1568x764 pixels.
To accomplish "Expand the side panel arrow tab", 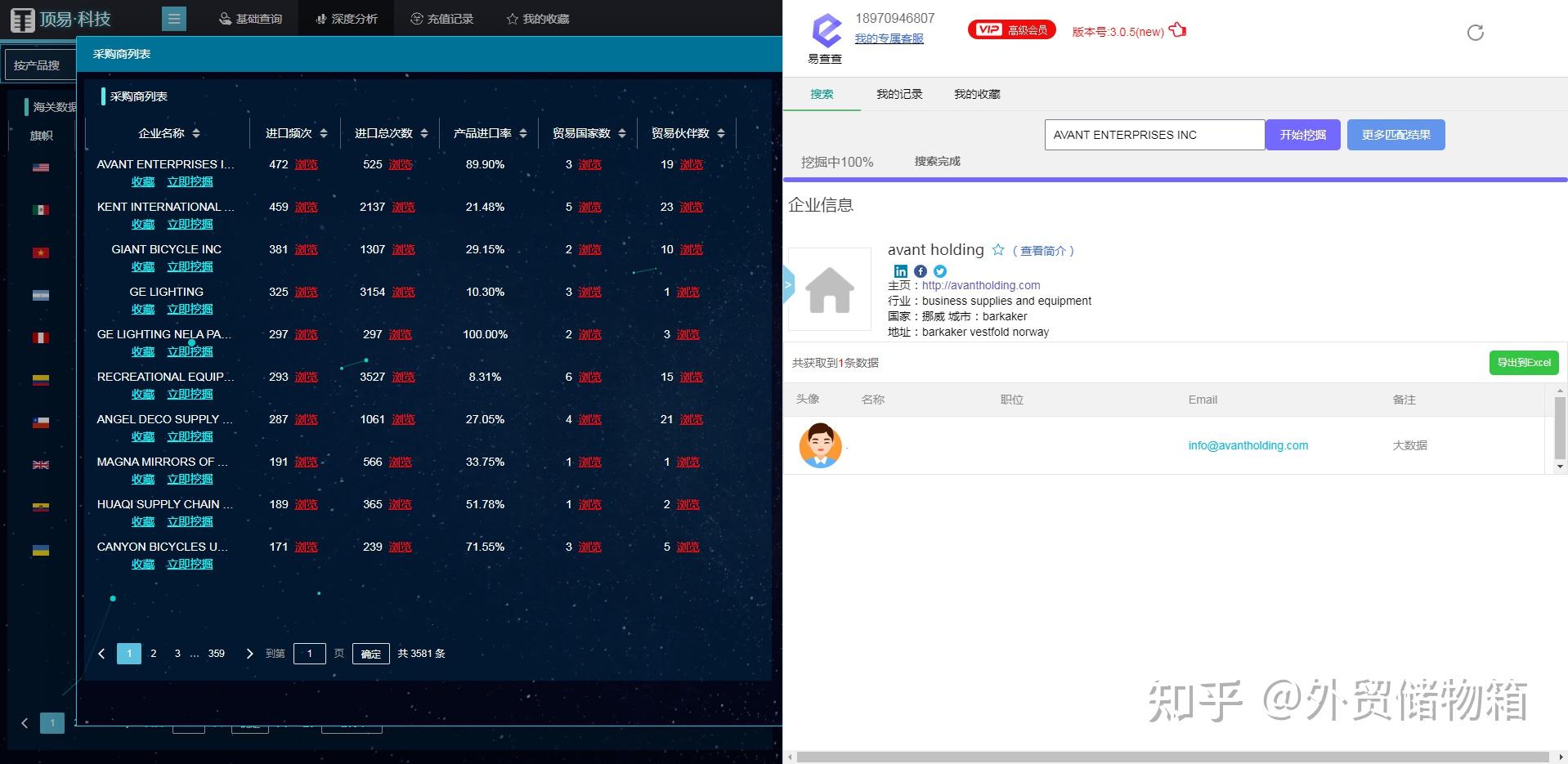I will pyautogui.click(x=789, y=284).
